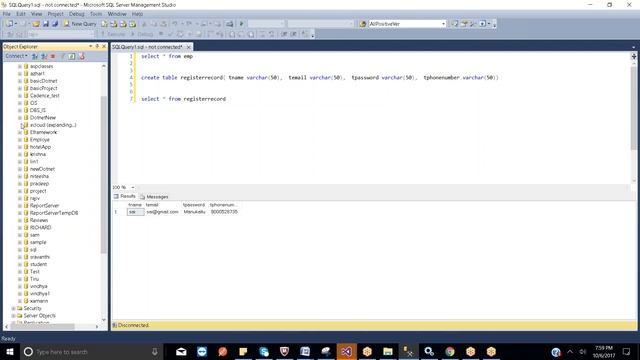This screenshot has width=640, height=360.
Task: Click the Windows Start button
Action: (10, 351)
